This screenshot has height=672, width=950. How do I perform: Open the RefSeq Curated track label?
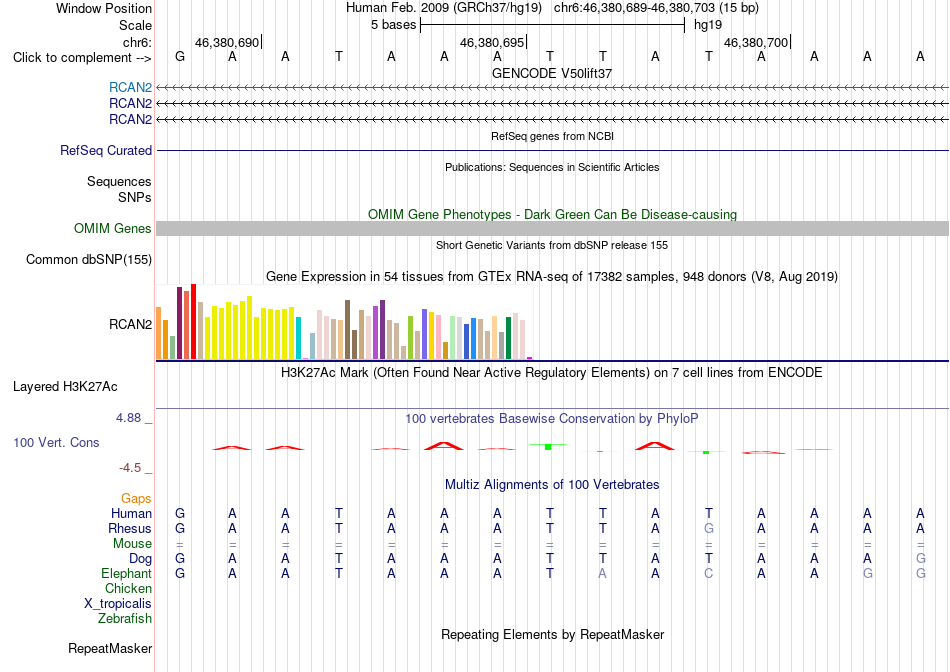click(x=106, y=150)
